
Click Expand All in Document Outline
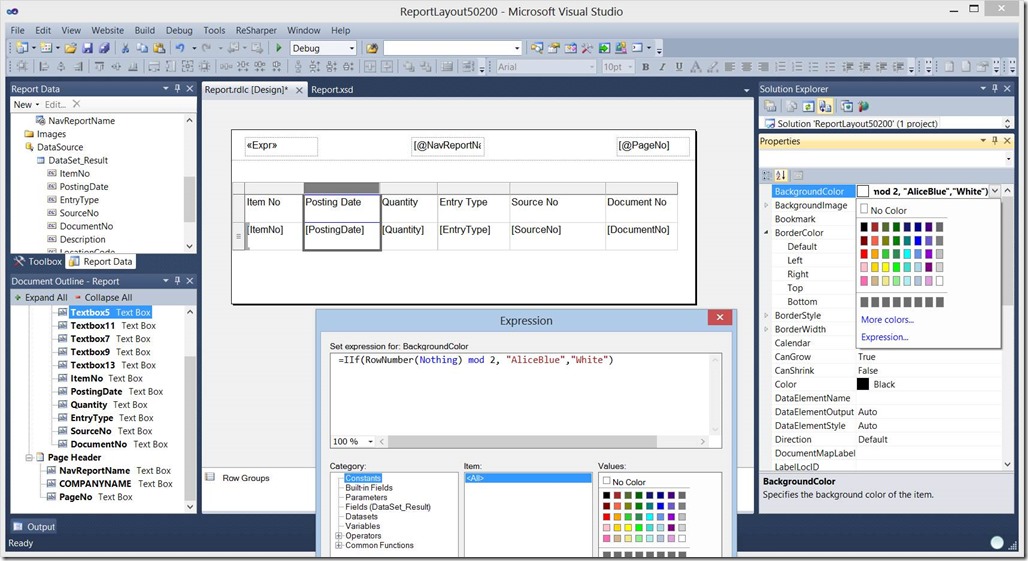point(41,298)
